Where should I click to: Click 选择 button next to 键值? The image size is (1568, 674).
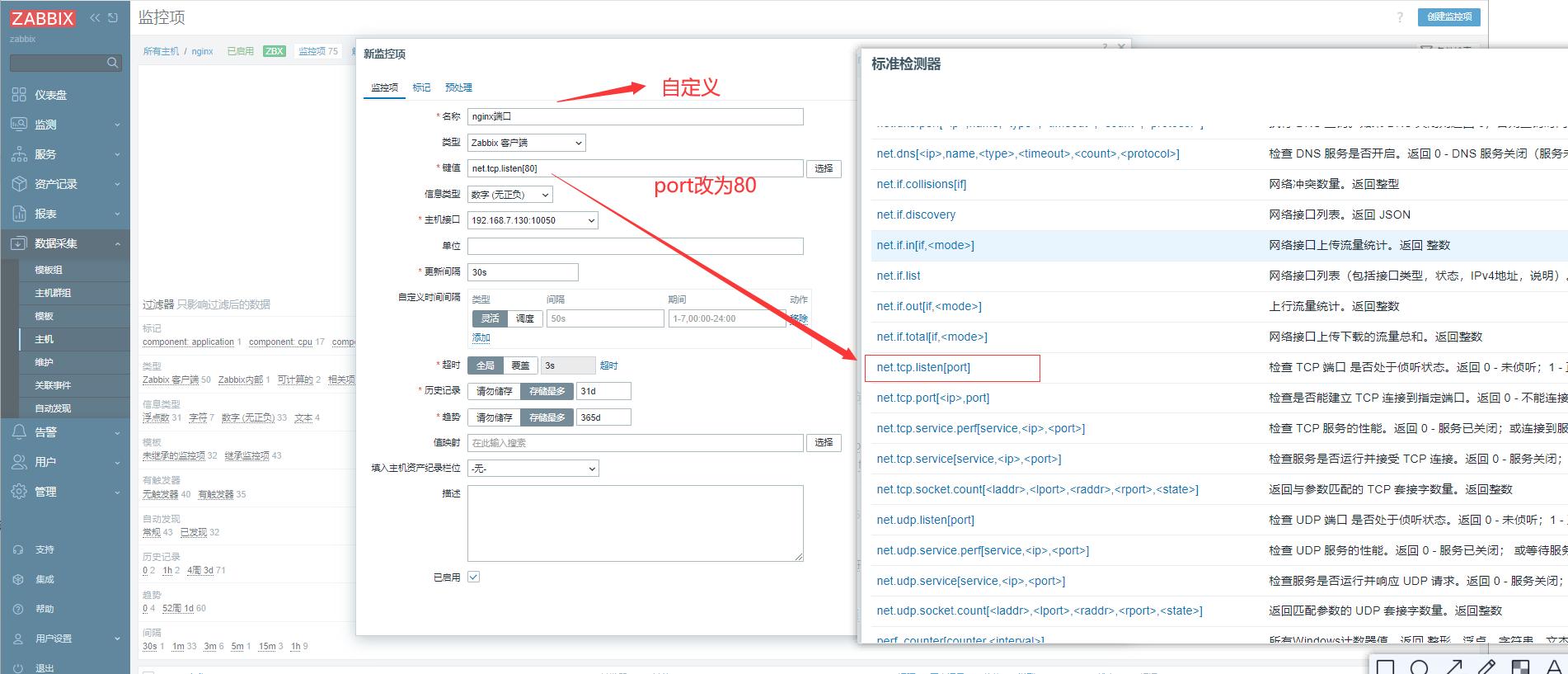click(x=824, y=168)
